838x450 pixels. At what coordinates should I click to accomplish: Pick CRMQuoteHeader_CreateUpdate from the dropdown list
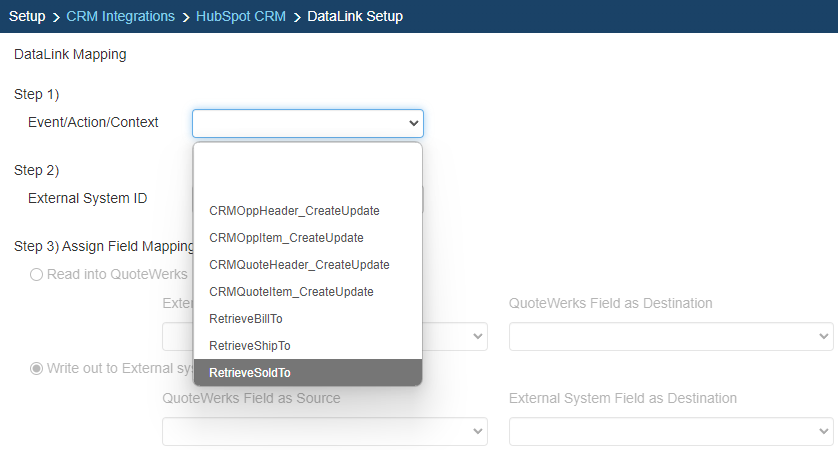[299, 265]
